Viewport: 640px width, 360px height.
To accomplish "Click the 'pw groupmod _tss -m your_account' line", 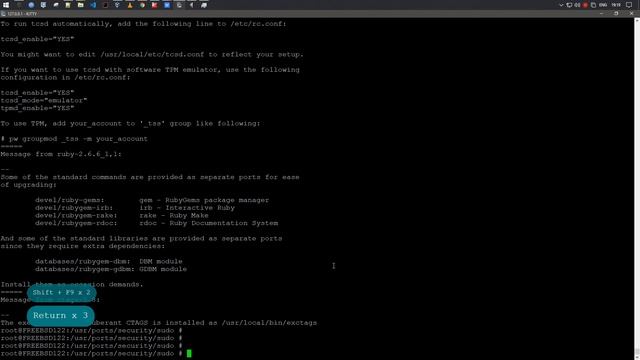I will (74, 139).
